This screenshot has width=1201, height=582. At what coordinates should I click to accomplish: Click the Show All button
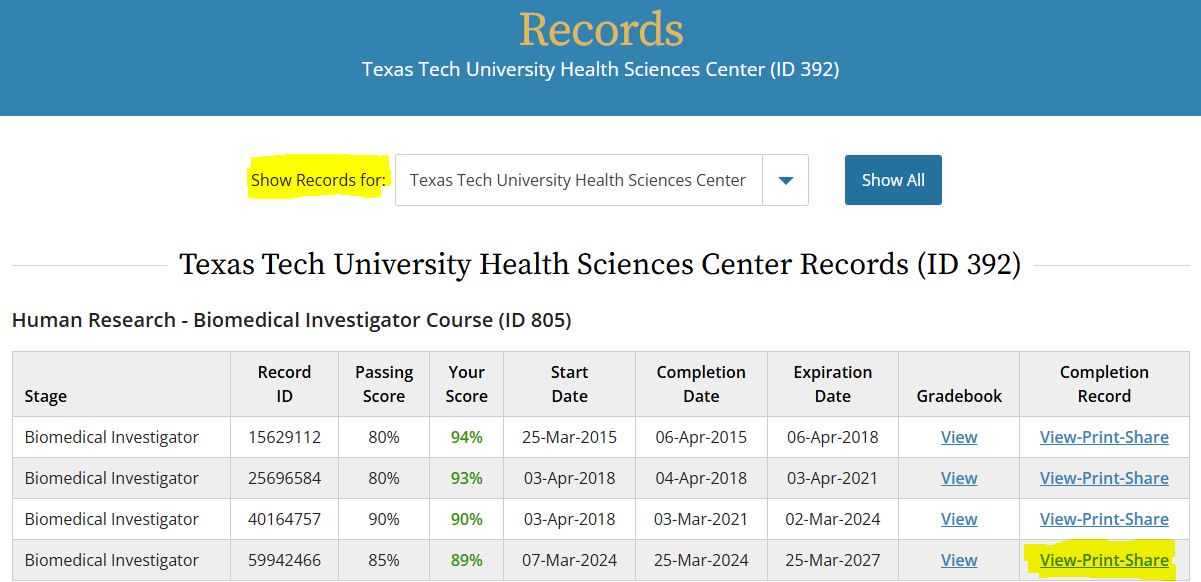tap(893, 180)
